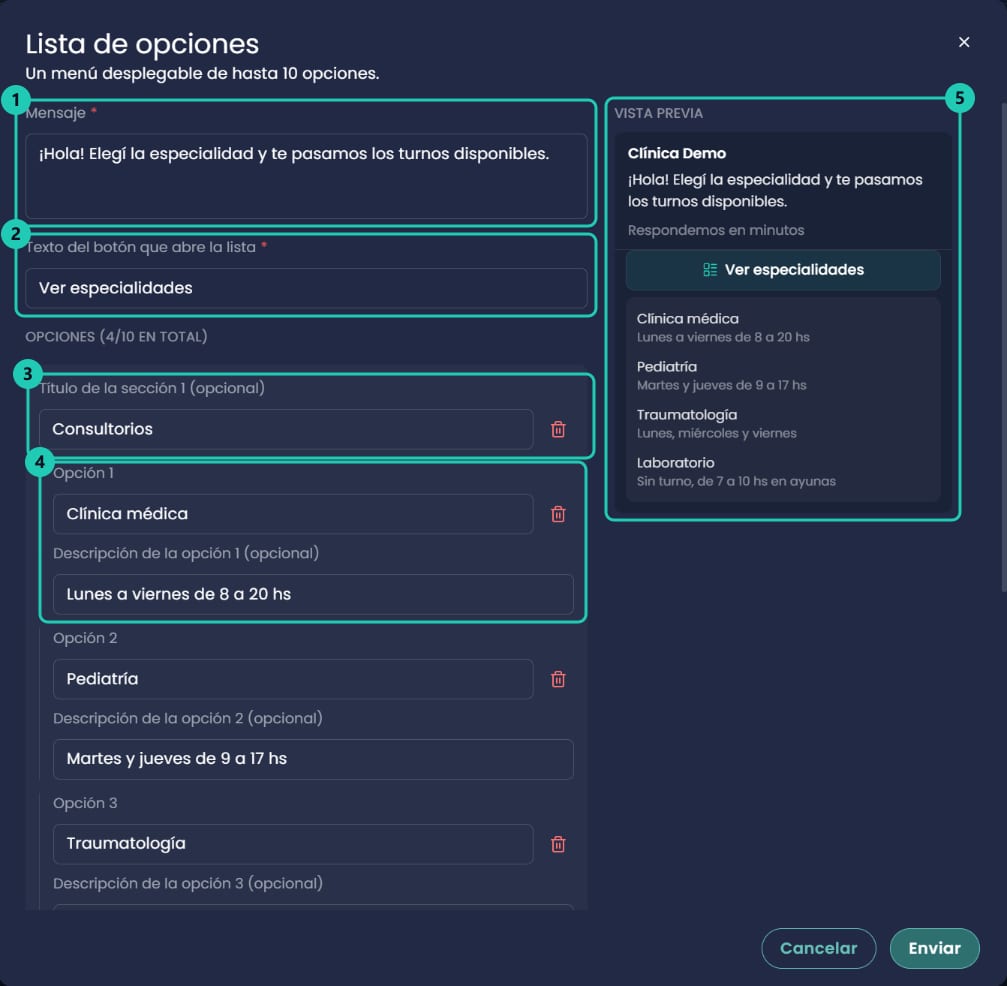Viewport: 1007px width, 986px height.
Task: Delete the Clínica médica option
Action: pos(558,514)
